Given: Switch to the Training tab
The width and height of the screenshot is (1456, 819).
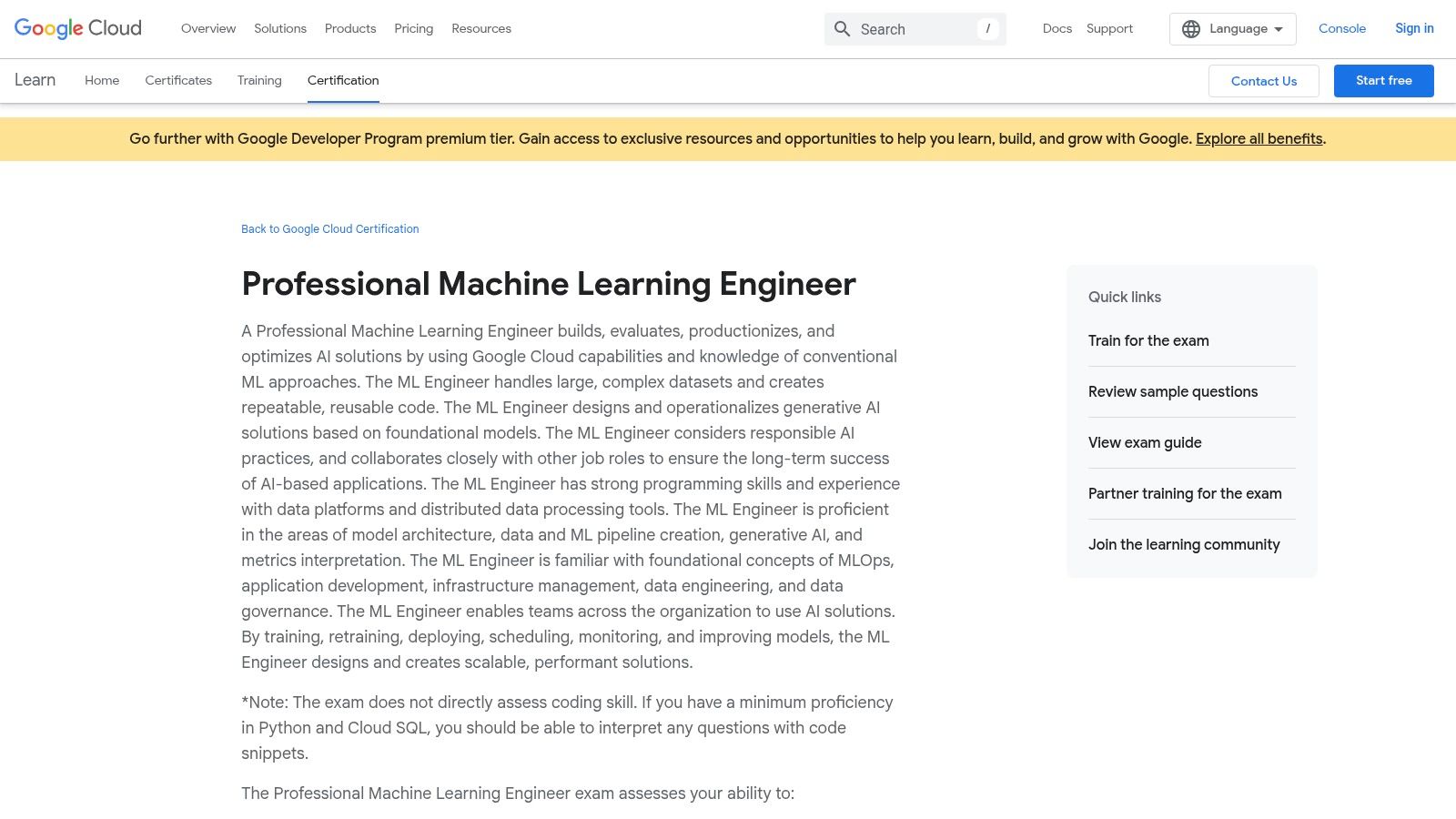Looking at the screenshot, I should pos(259,80).
